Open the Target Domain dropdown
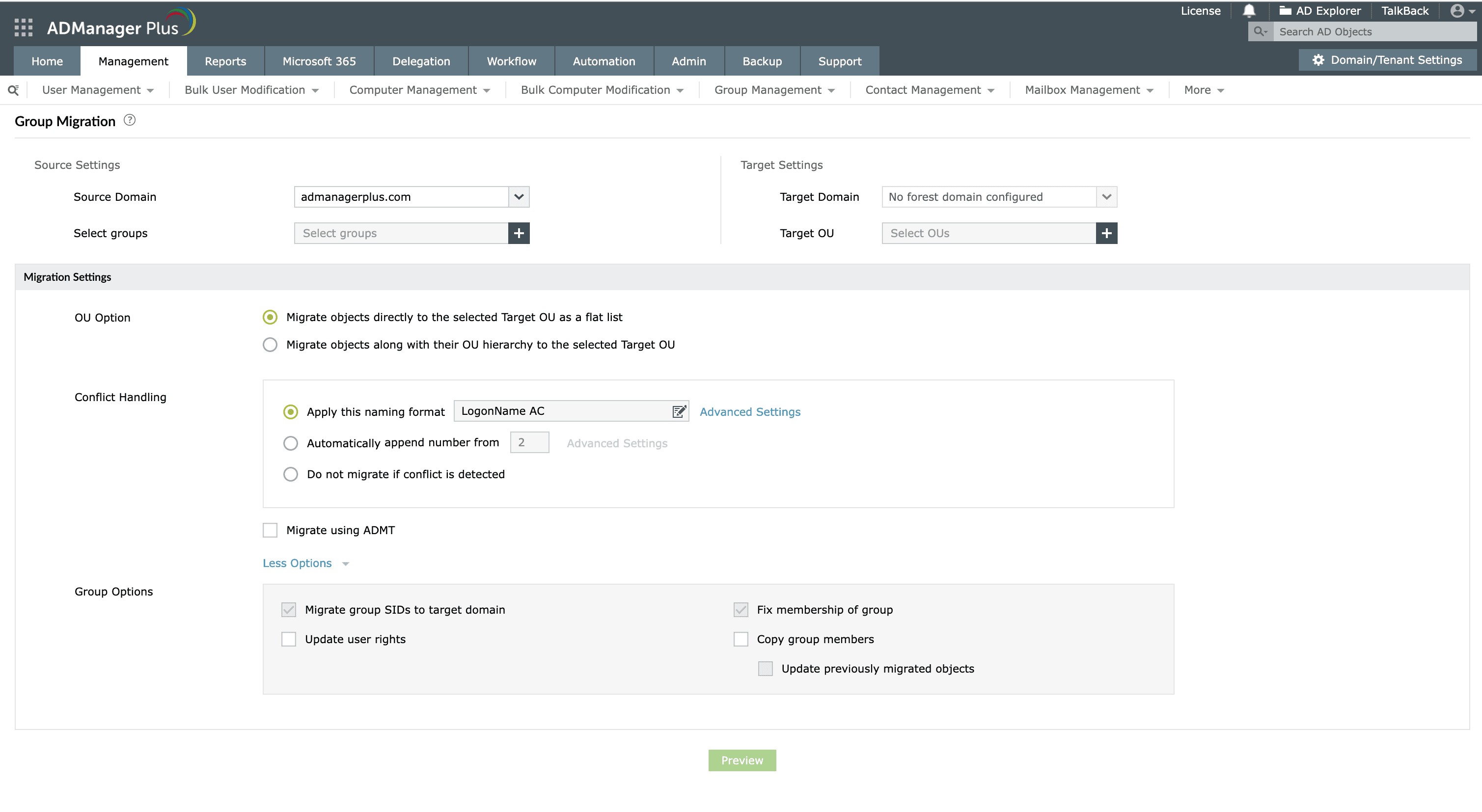This screenshot has height=812, width=1482. point(1106,197)
